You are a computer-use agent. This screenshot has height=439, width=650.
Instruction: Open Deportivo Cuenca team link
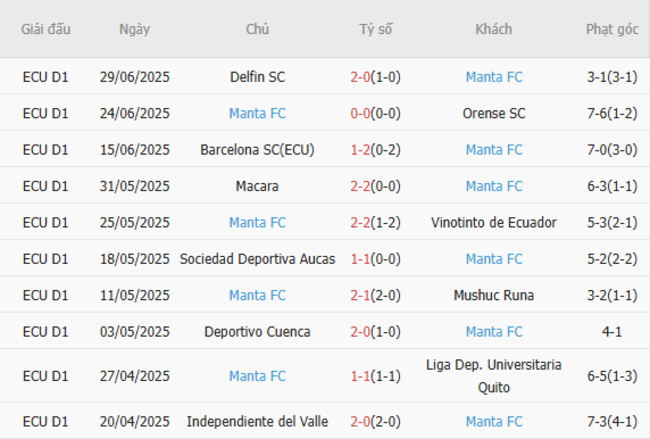tap(257, 331)
